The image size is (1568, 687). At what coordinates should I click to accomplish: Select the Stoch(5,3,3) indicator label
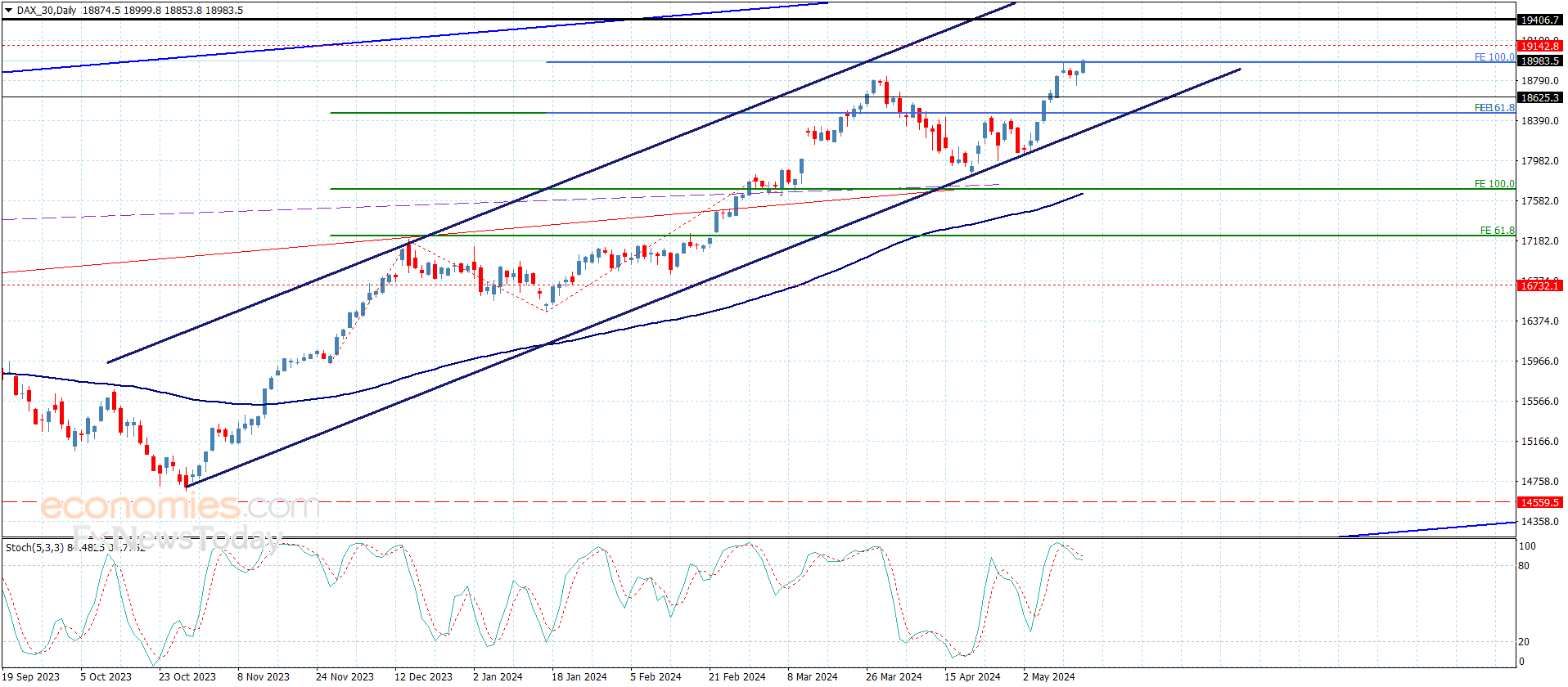click(x=34, y=547)
